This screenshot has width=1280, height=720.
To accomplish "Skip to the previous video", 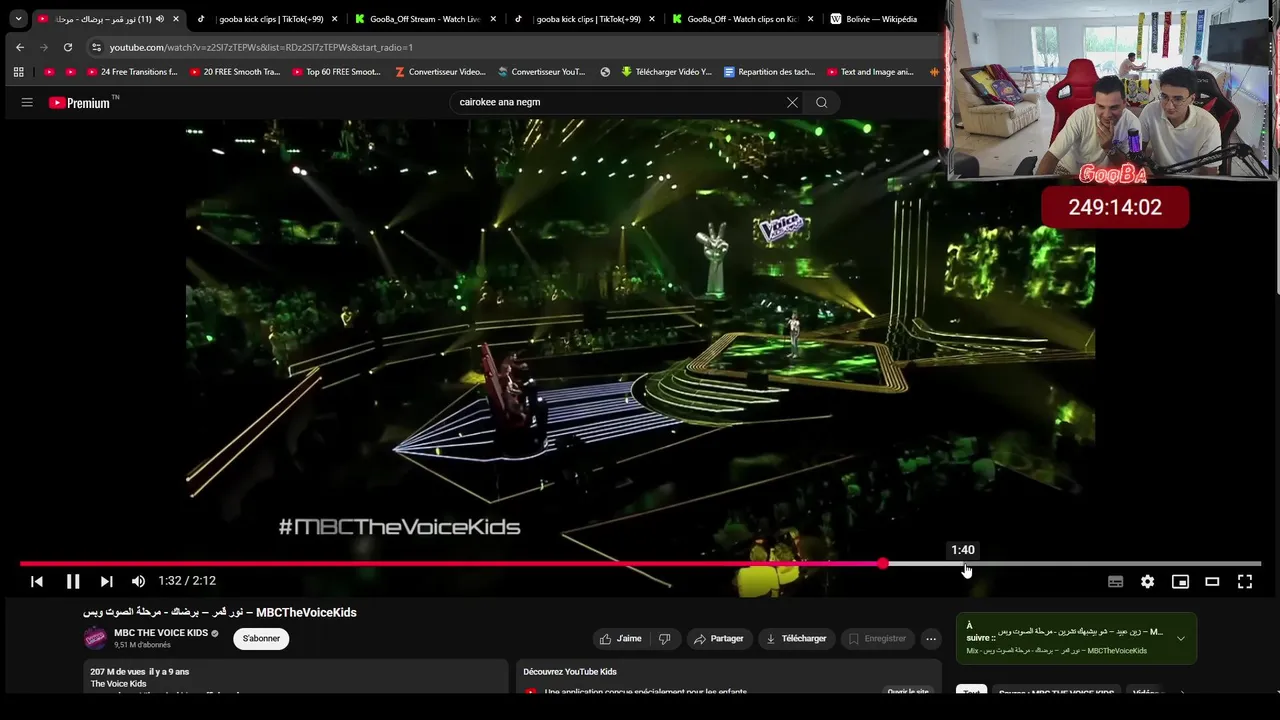I will click(37, 581).
